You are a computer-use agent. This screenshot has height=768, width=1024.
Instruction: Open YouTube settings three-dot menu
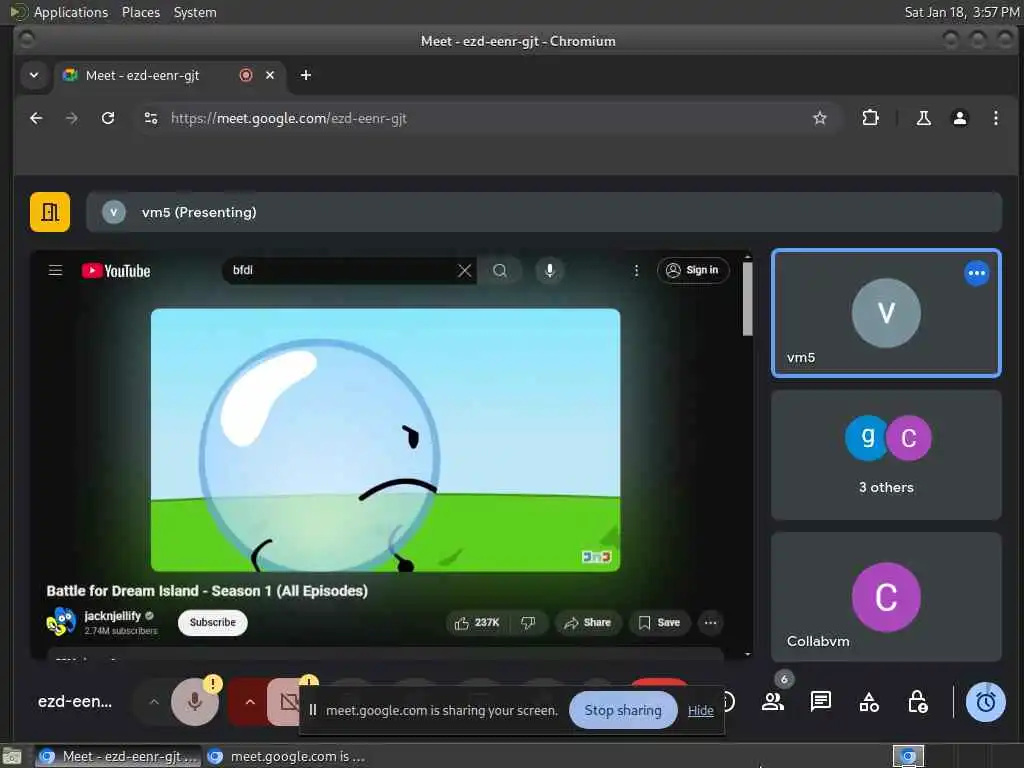point(636,270)
